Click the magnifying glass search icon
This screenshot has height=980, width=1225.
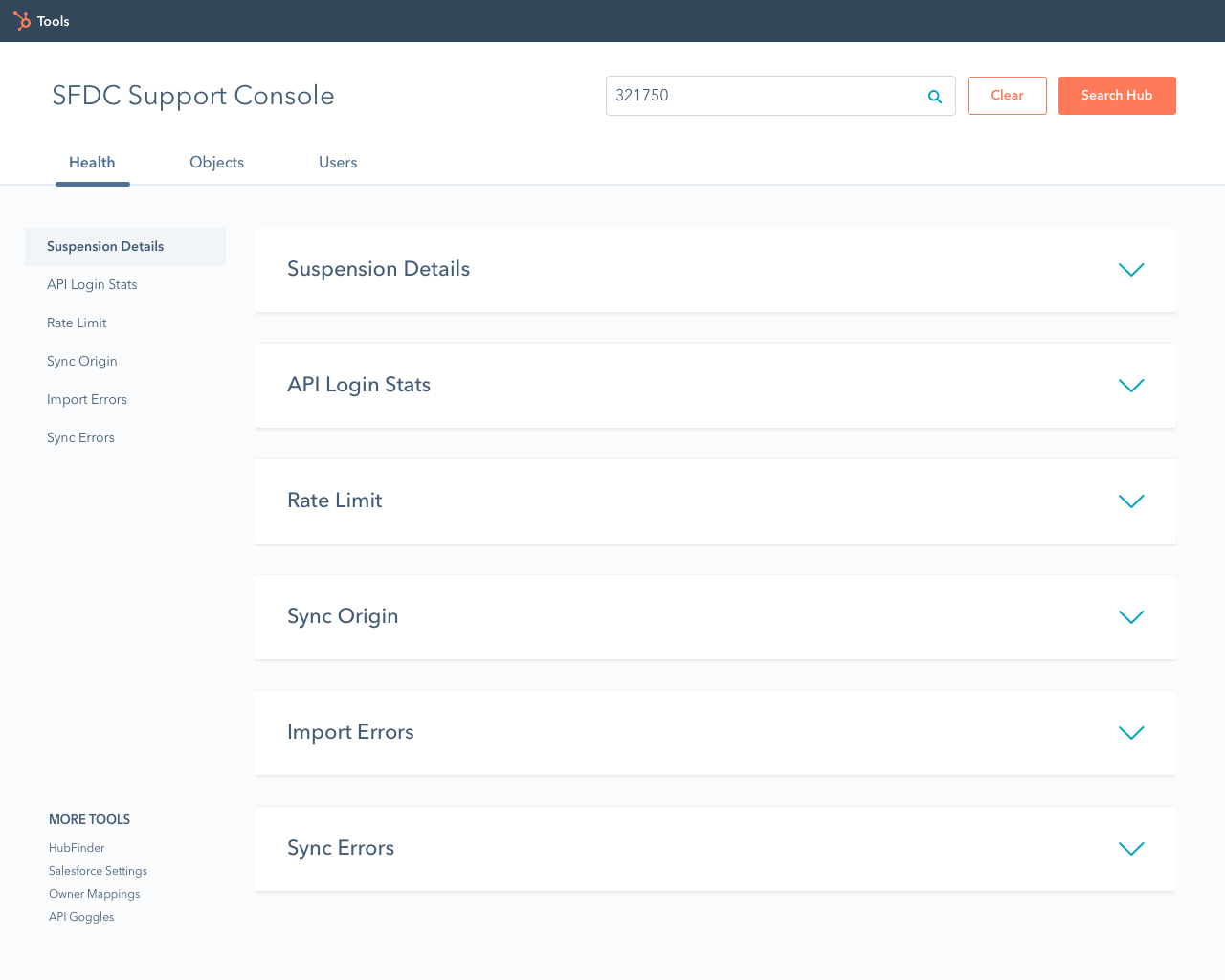pyautogui.click(x=935, y=96)
